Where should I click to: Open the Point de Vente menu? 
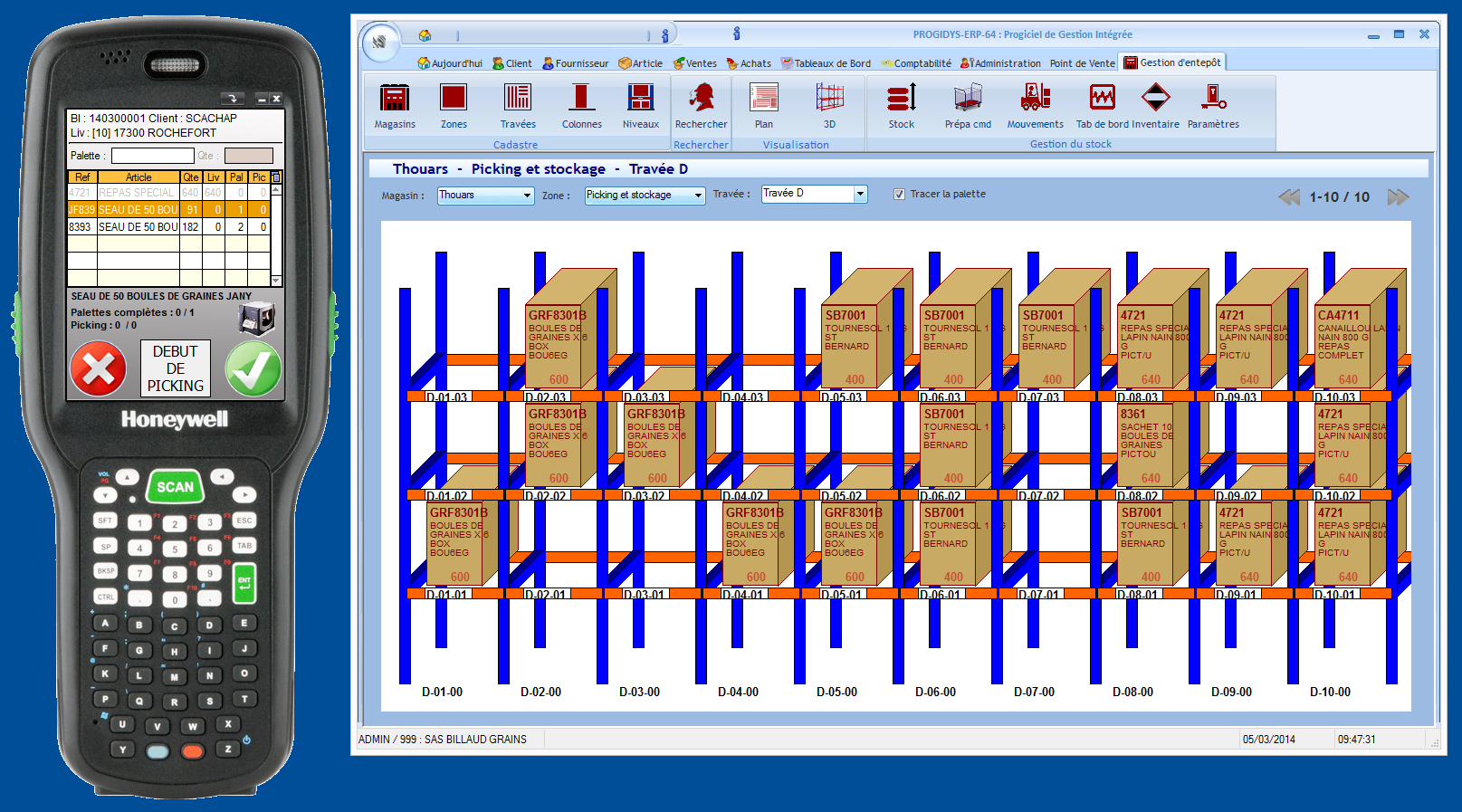click(x=1083, y=63)
